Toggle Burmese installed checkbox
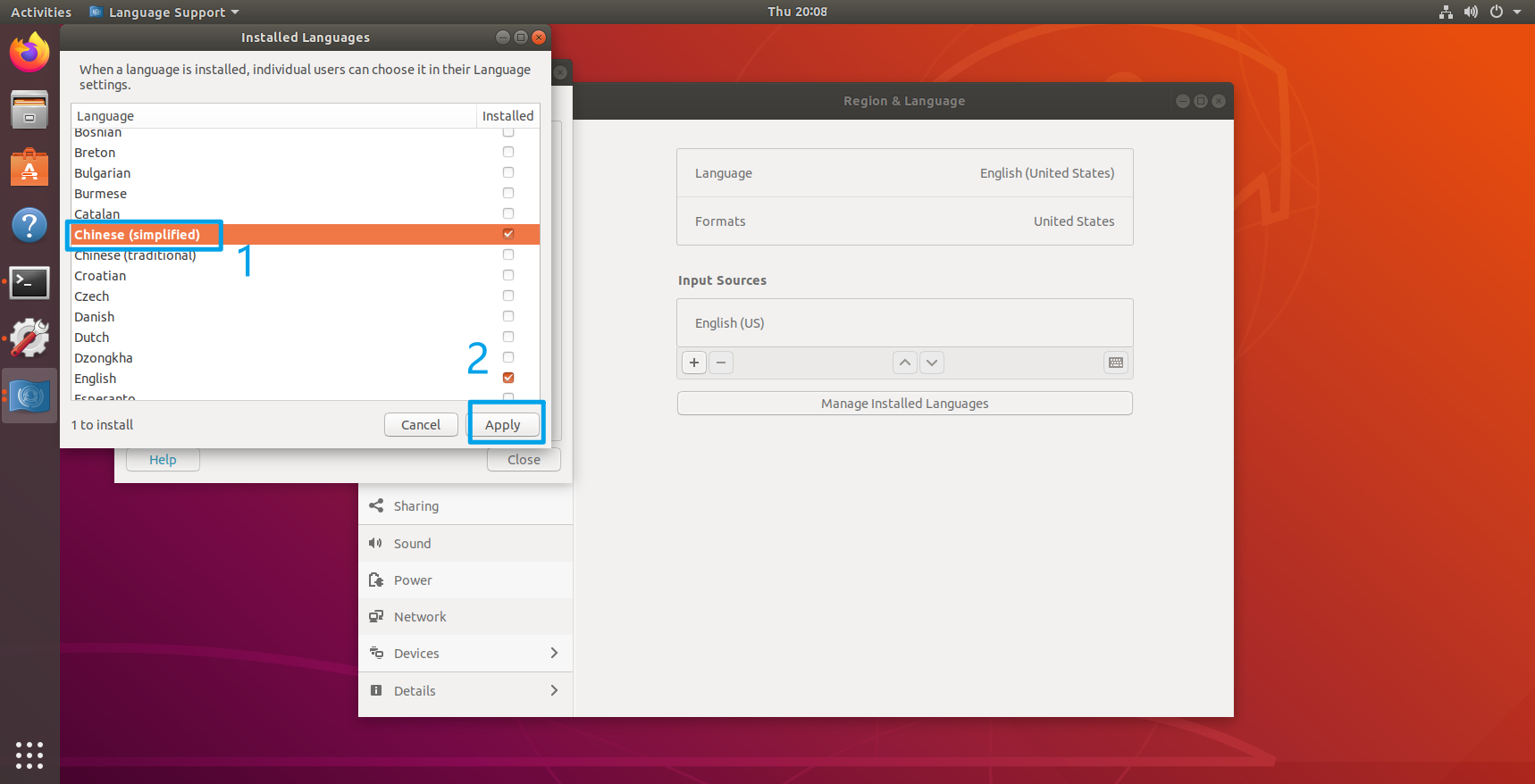This screenshot has height=784, width=1535. click(x=508, y=193)
